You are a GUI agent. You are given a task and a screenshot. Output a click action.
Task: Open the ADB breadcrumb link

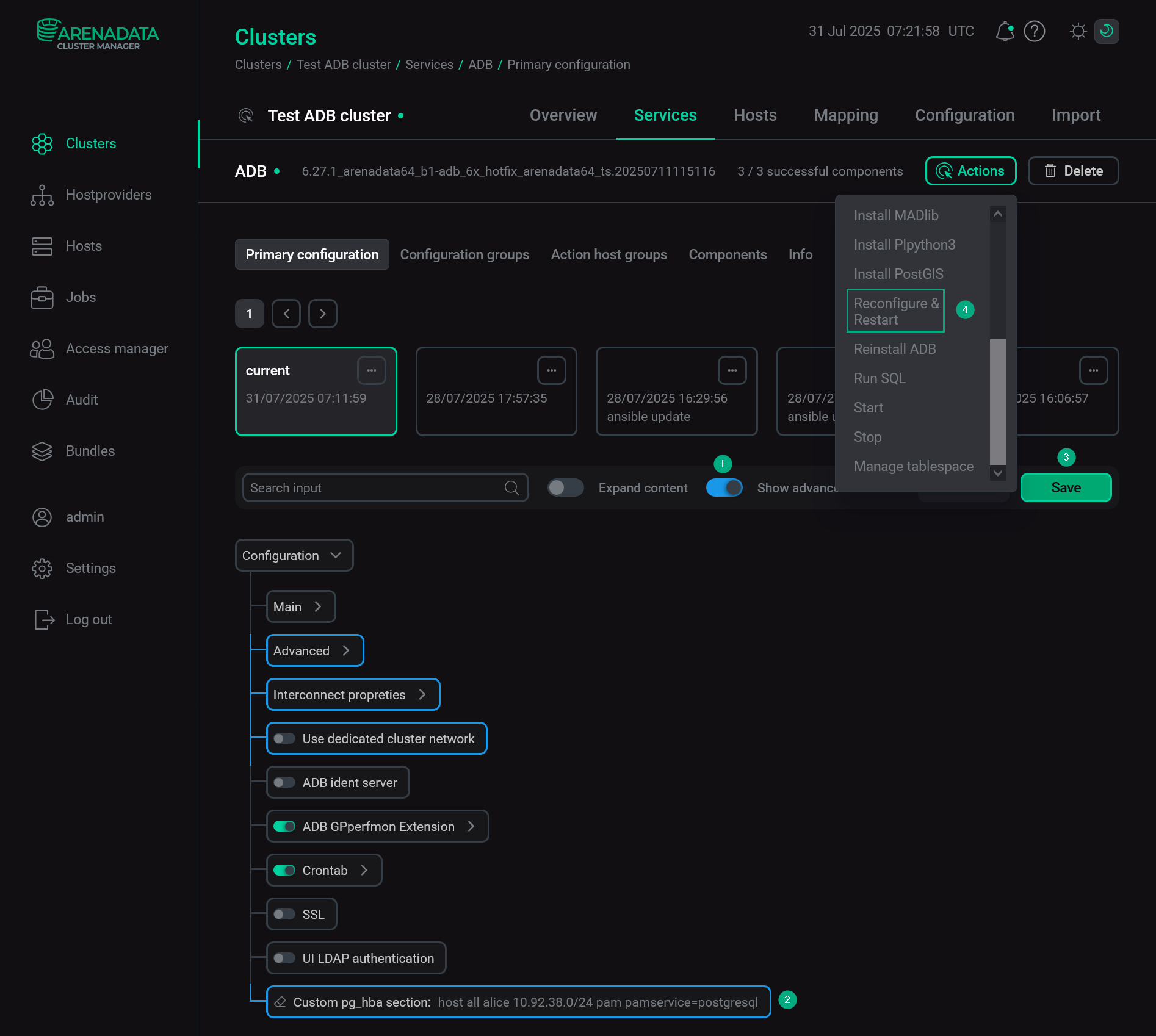point(480,65)
